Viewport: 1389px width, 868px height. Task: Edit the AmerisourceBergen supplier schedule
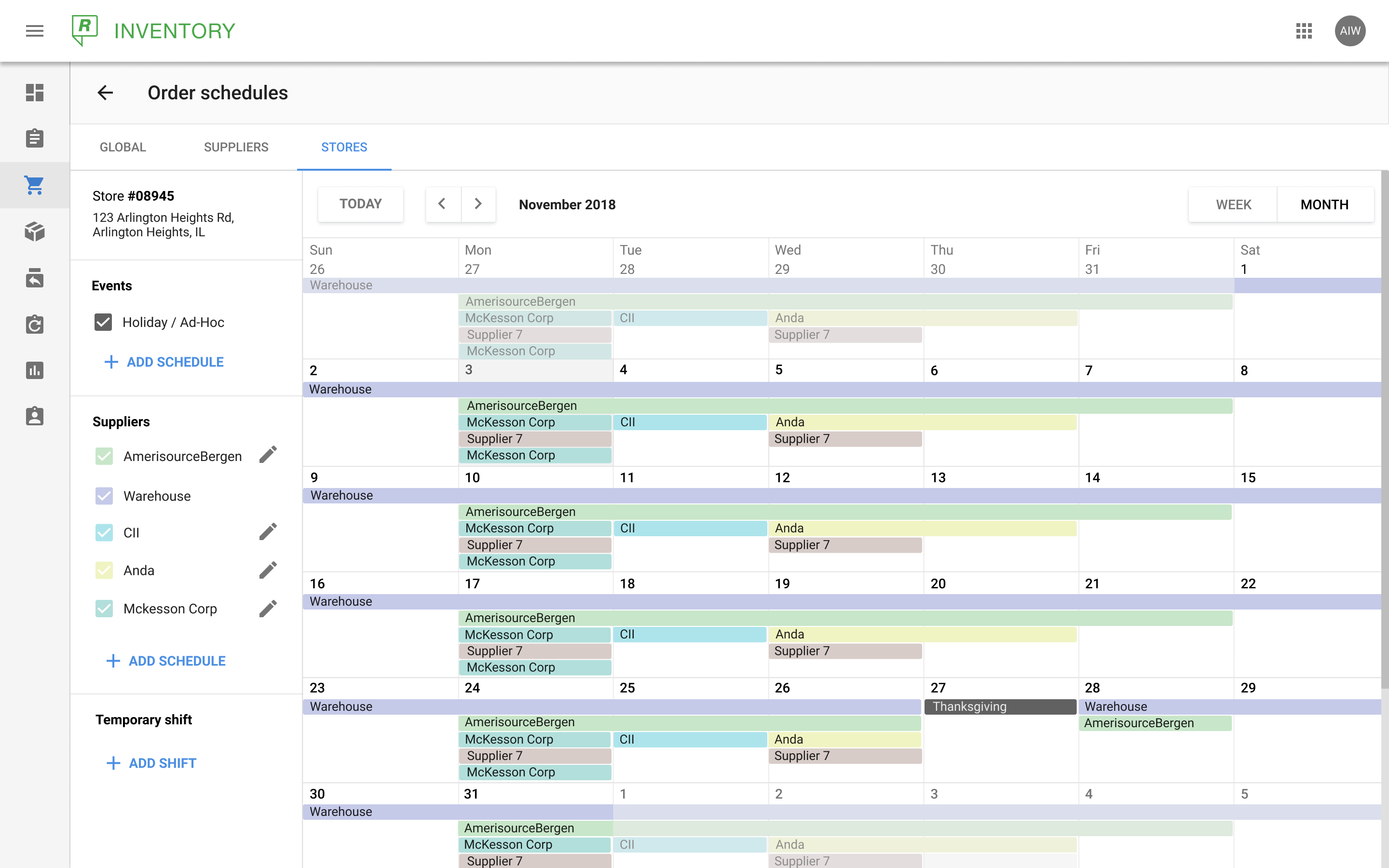(x=268, y=455)
